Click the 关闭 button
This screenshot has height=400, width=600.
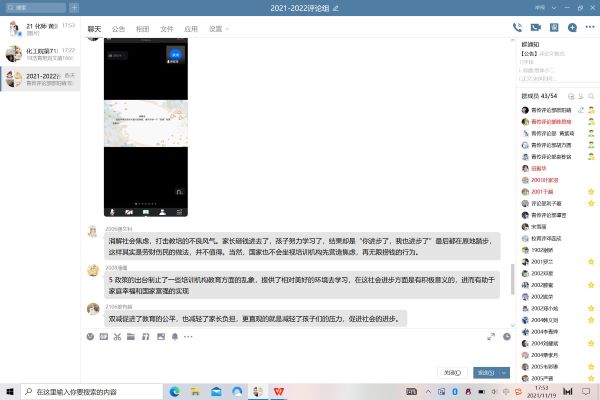point(453,372)
